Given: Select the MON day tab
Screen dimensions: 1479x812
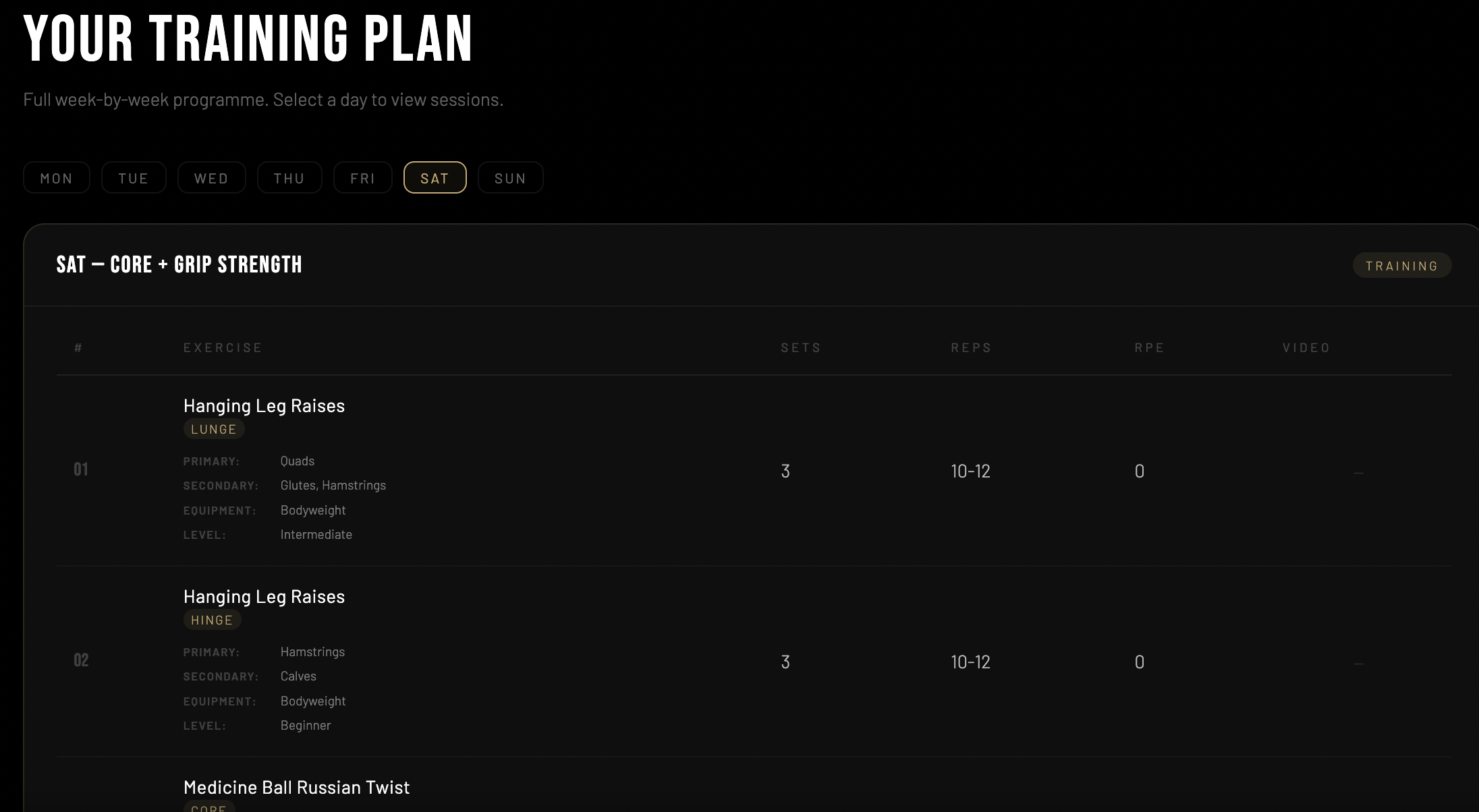Looking at the screenshot, I should pos(56,177).
